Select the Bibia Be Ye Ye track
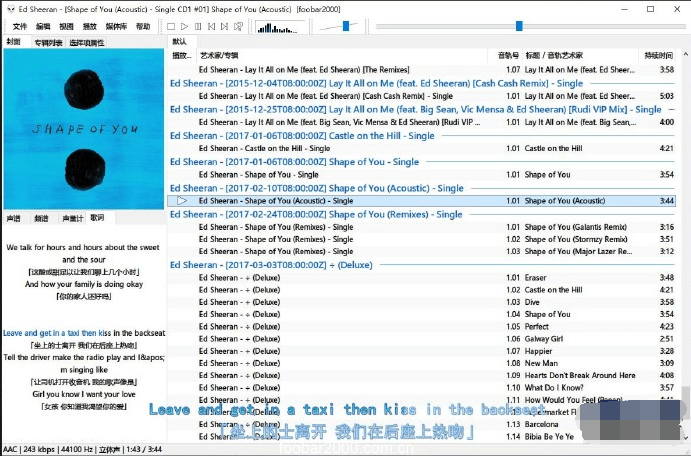Screen dimensions: 691x456 coord(422,437)
